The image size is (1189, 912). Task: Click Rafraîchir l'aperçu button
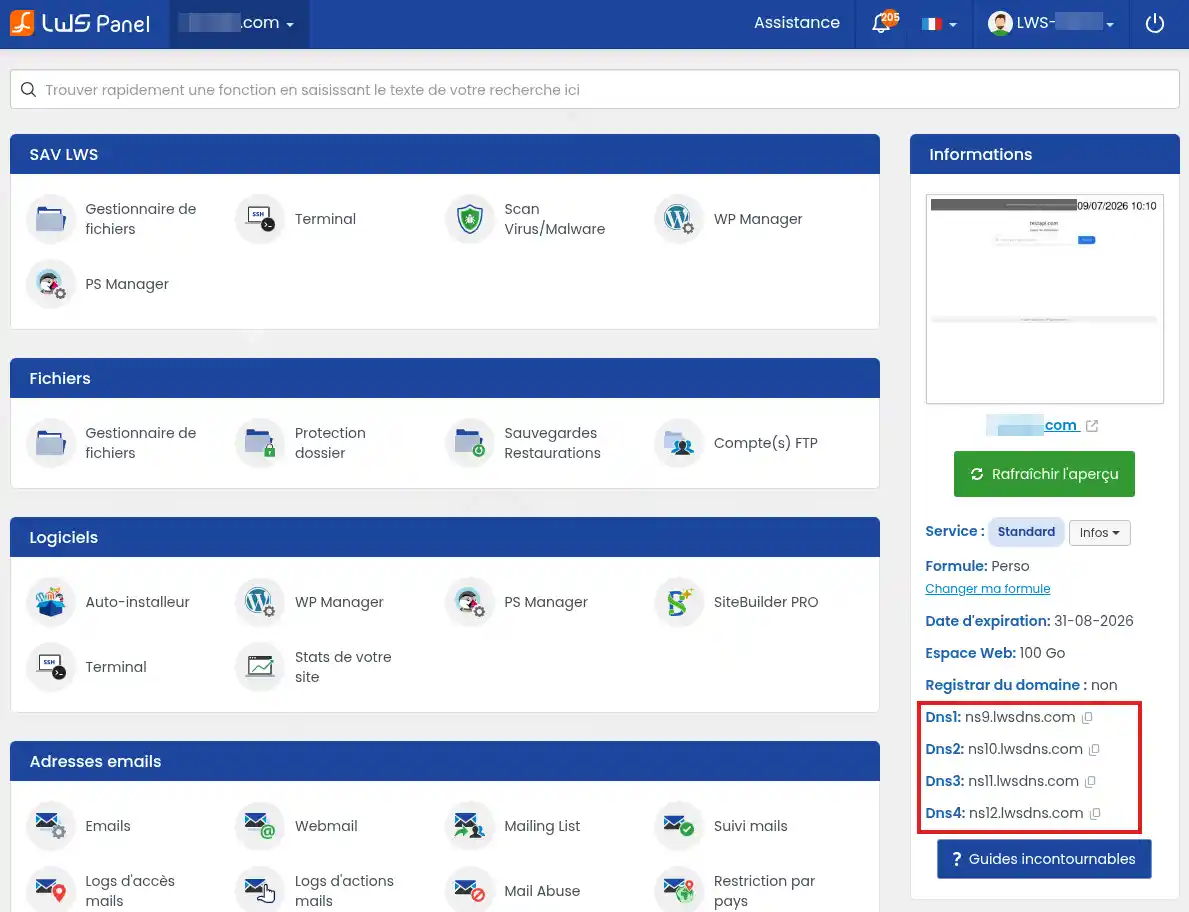(x=1044, y=474)
